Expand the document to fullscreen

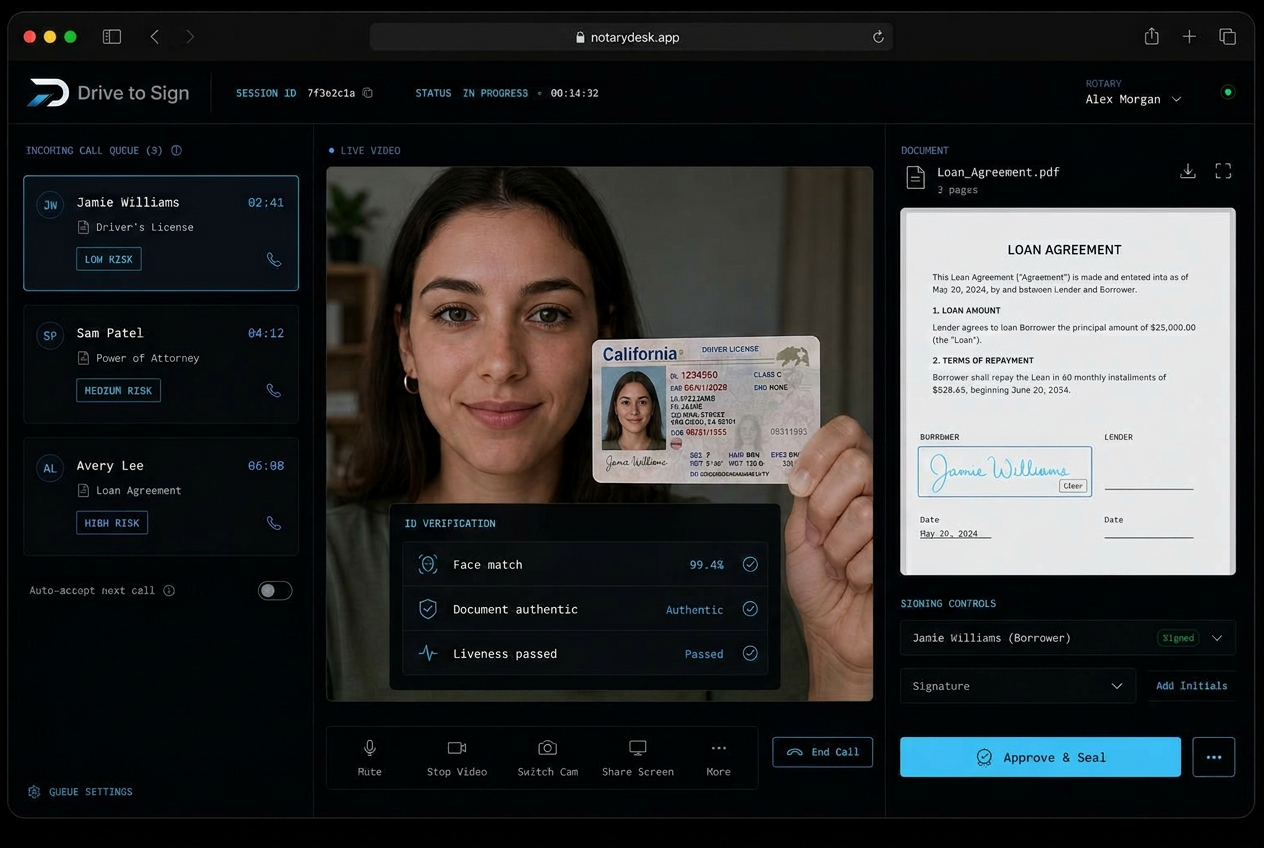click(x=1223, y=171)
